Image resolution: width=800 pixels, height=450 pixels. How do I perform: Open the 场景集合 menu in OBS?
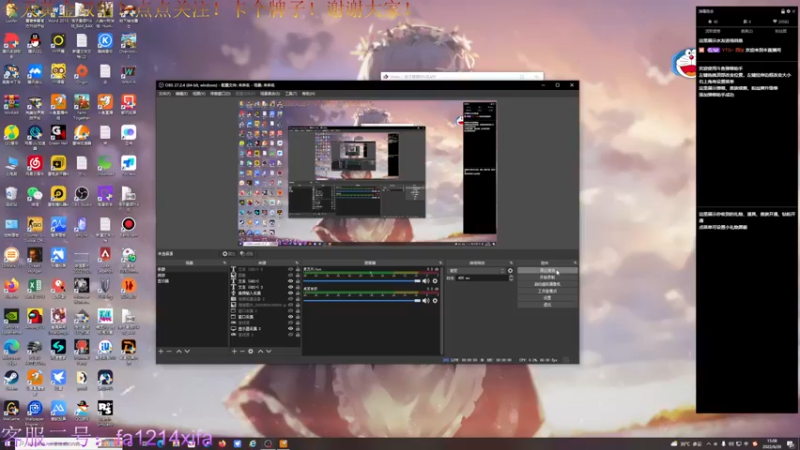pos(269,94)
